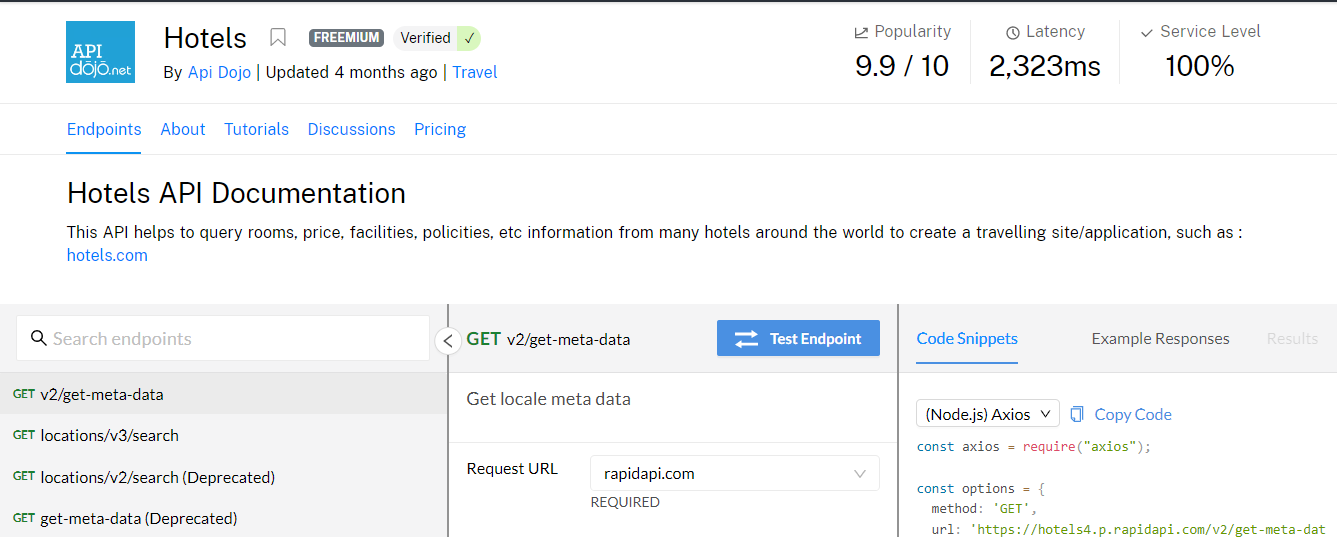Click the FREEMIUM badge
The width and height of the screenshot is (1337, 537).
point(346,38)
